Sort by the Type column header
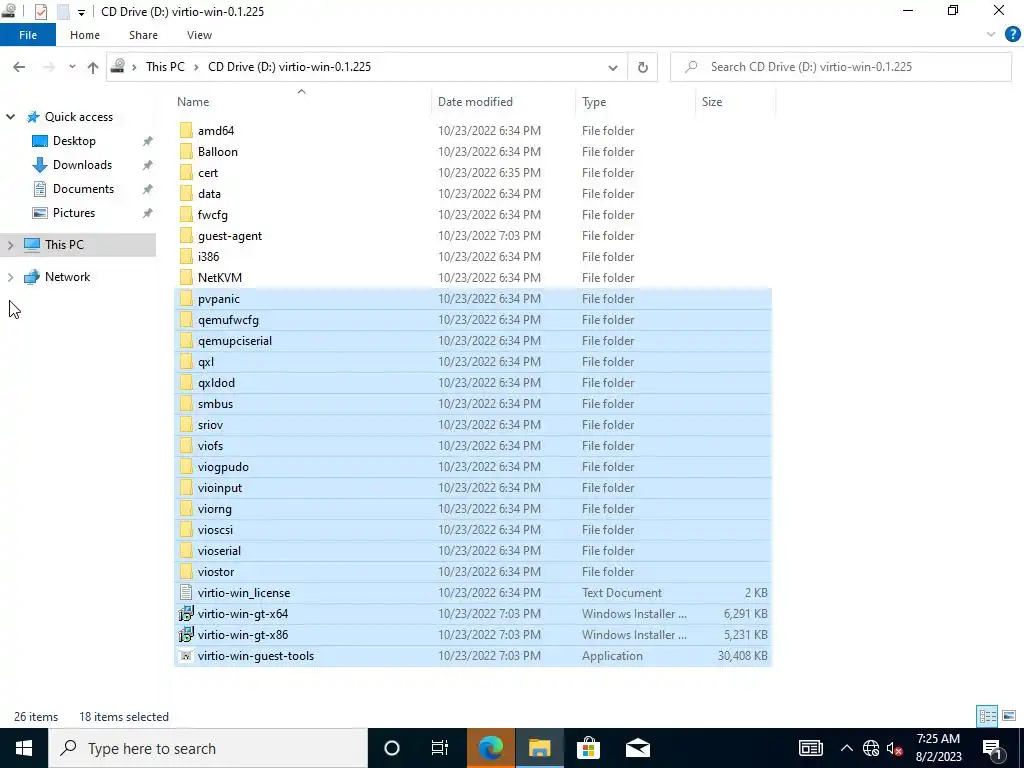The width and height of the screenshot is (1024, 768). 635,102
